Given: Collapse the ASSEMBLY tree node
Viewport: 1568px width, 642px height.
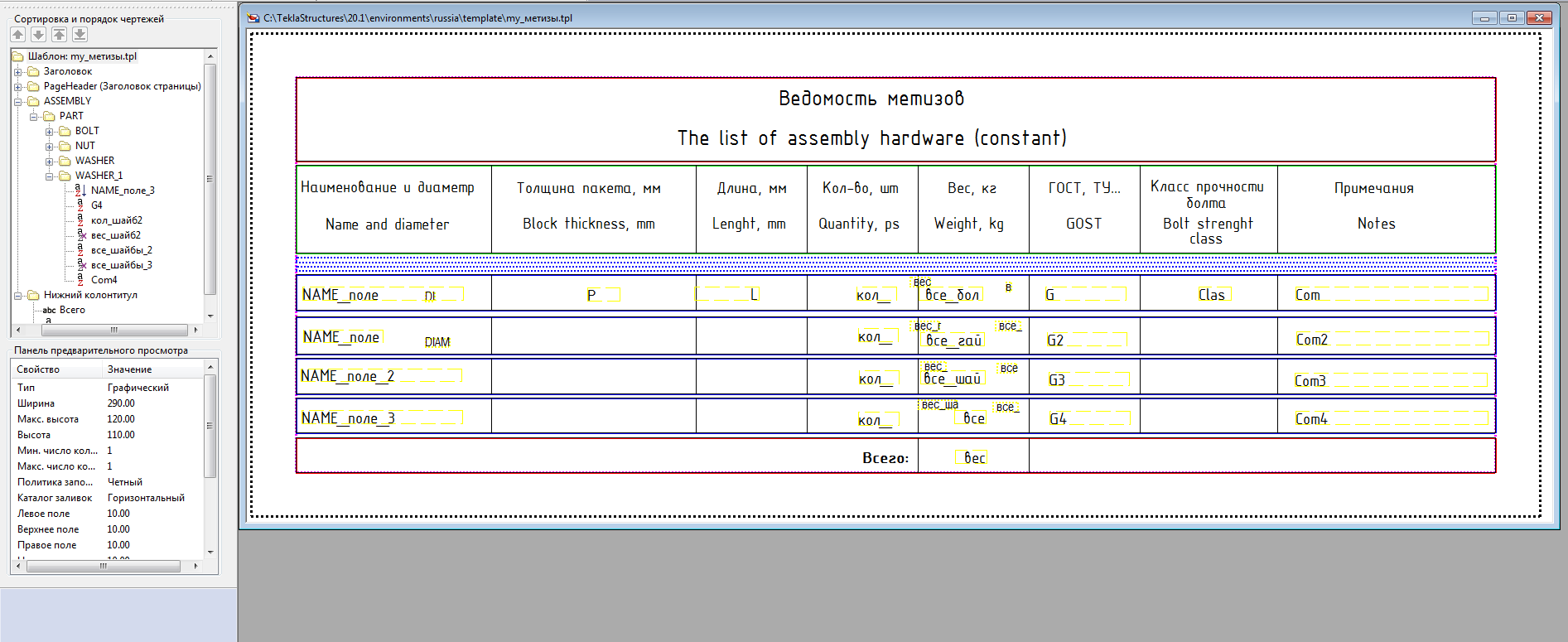Looking at the screenshot, I should (18, 102).
